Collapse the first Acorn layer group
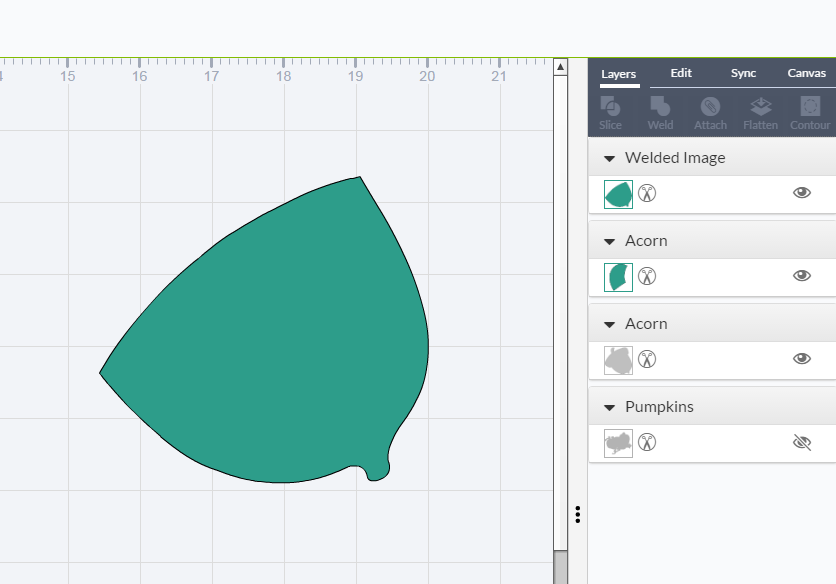This screenshot has width=836, height=584. (x=609, y=242)
